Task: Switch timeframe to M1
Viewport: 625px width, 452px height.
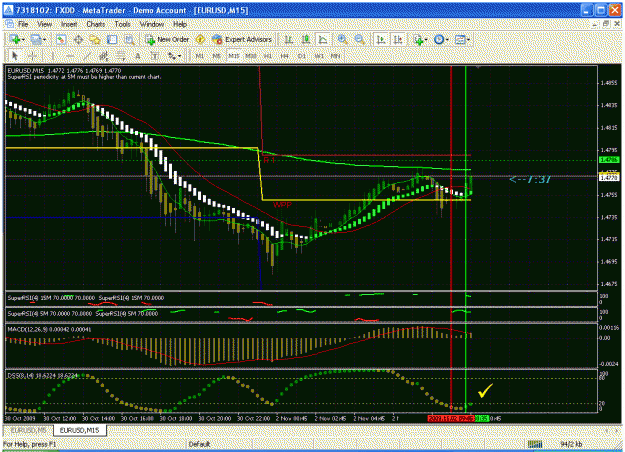Action: pos(200,56)
